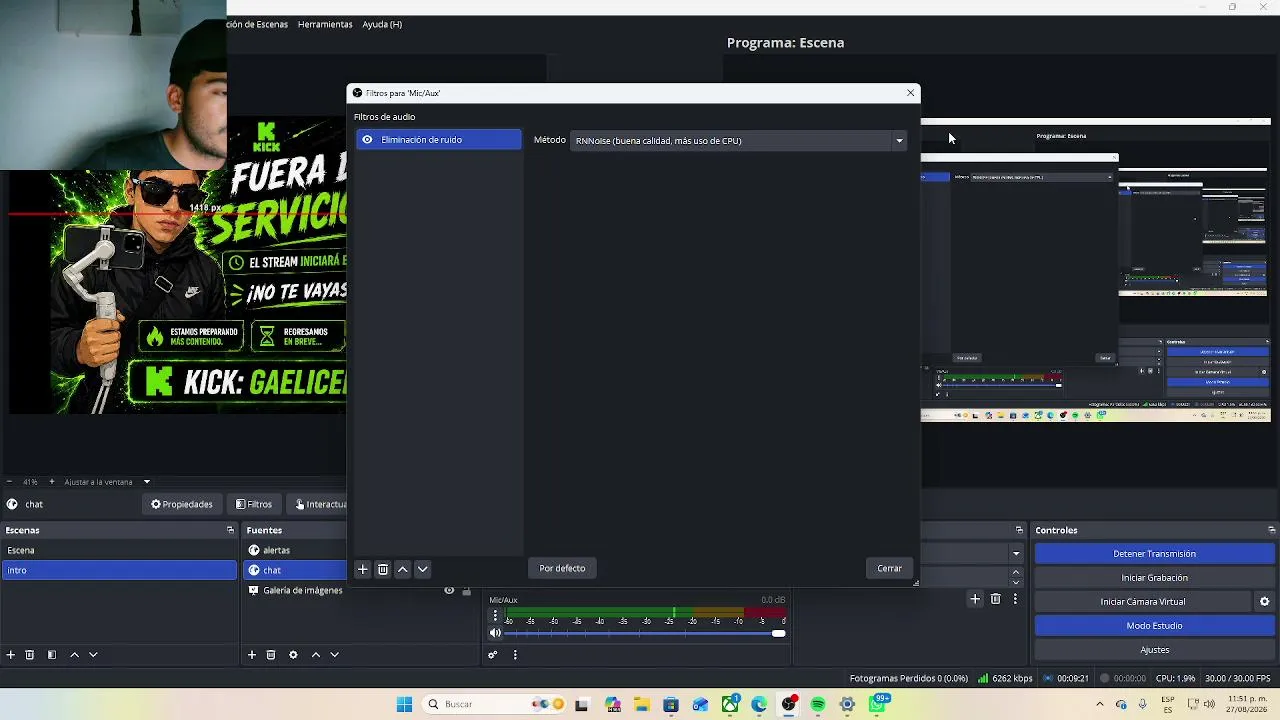Image resolution: width=1280 pixels, height=720 pixels.
Task: Toggle Modo Estudio
Action: click(1154, 626)
